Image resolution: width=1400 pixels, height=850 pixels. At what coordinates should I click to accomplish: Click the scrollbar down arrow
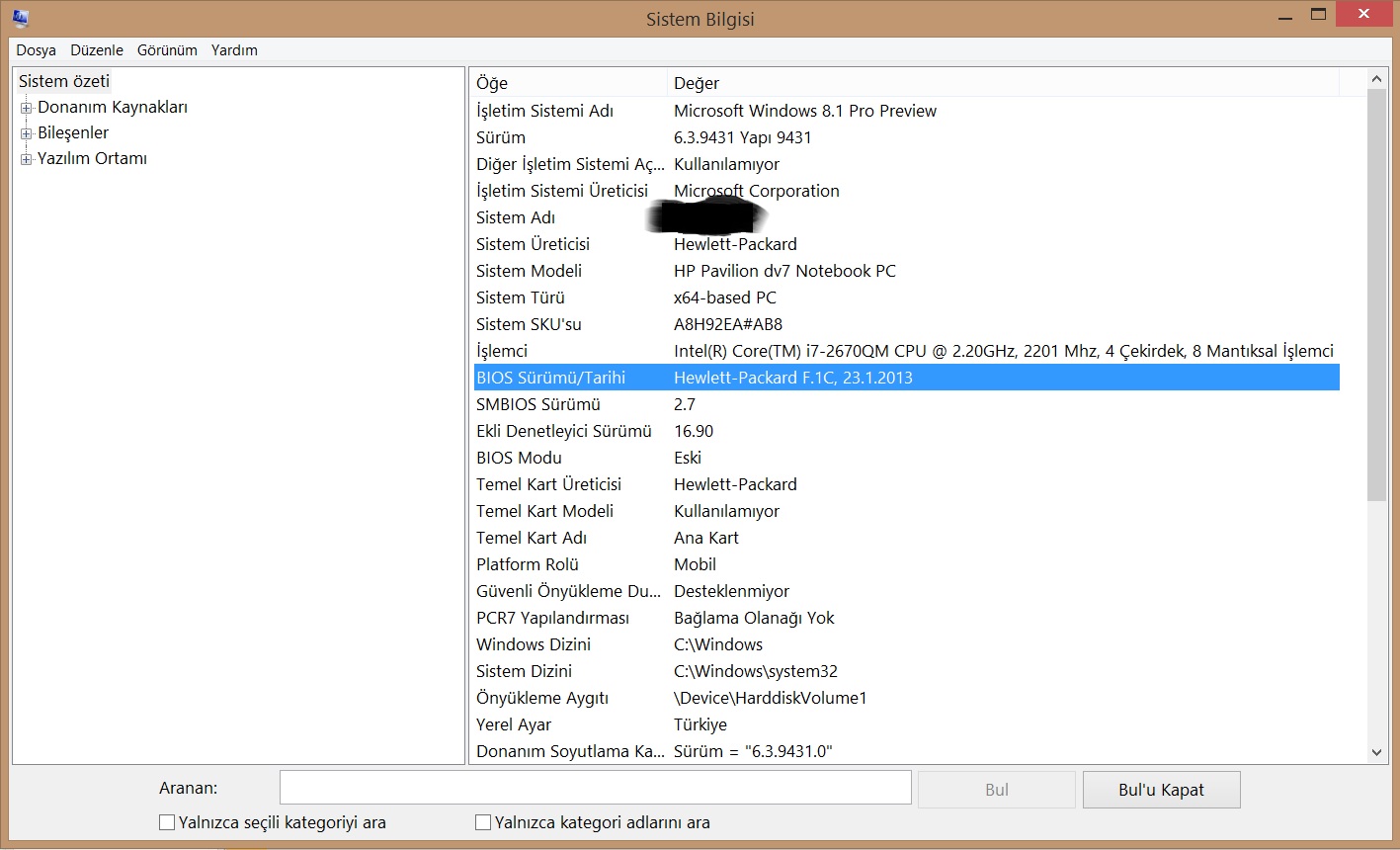point(1377,753)
